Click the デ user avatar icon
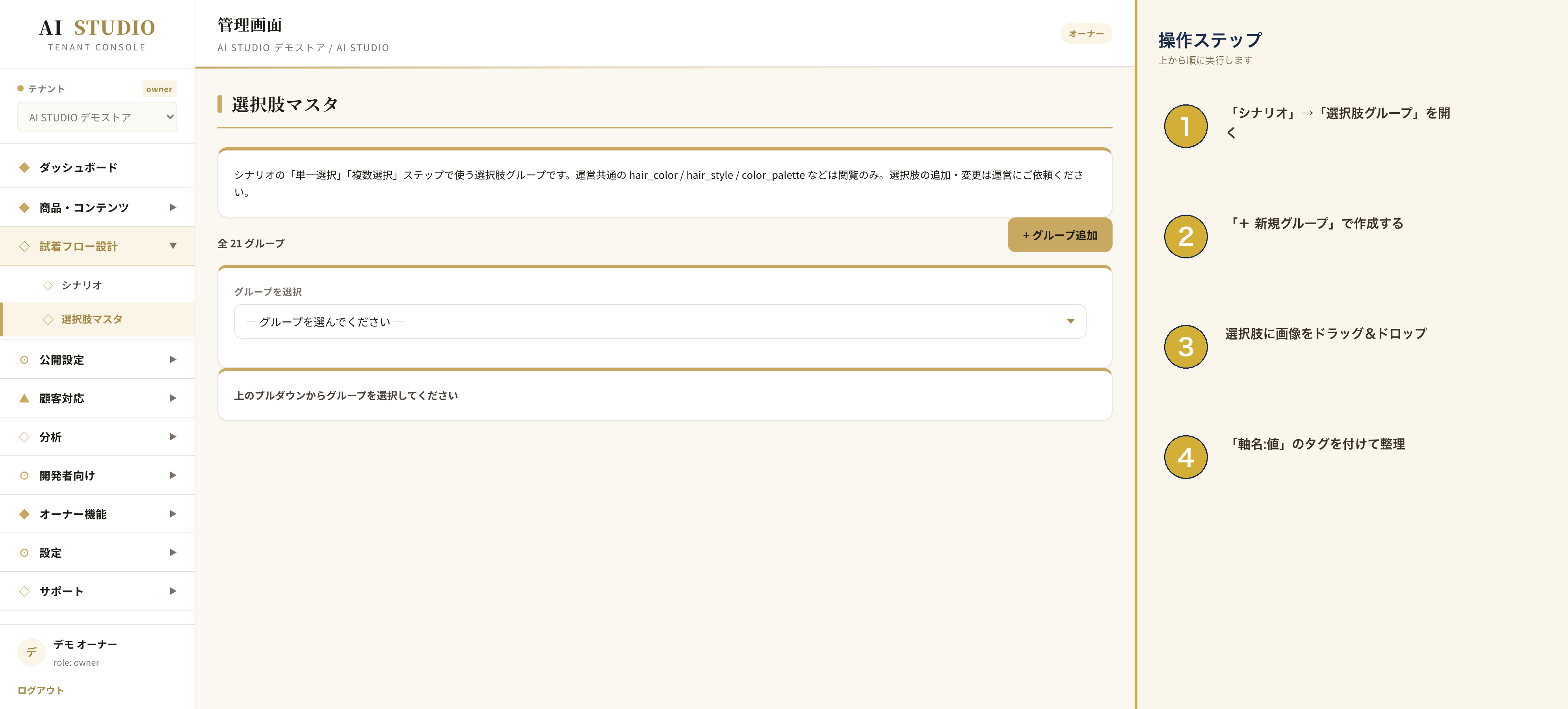Image resolution: width=1568 pixels, height=709 pixels. tap(31, 652)
